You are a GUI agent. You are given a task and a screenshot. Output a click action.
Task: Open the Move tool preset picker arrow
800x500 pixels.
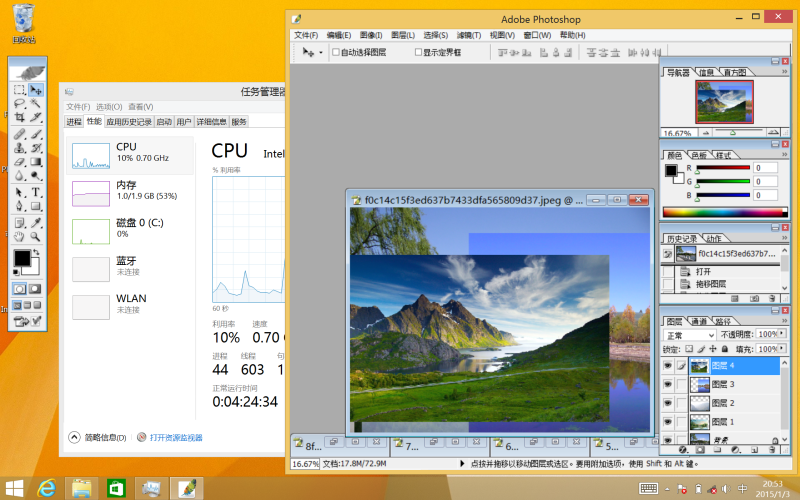(x=321, y=53)
